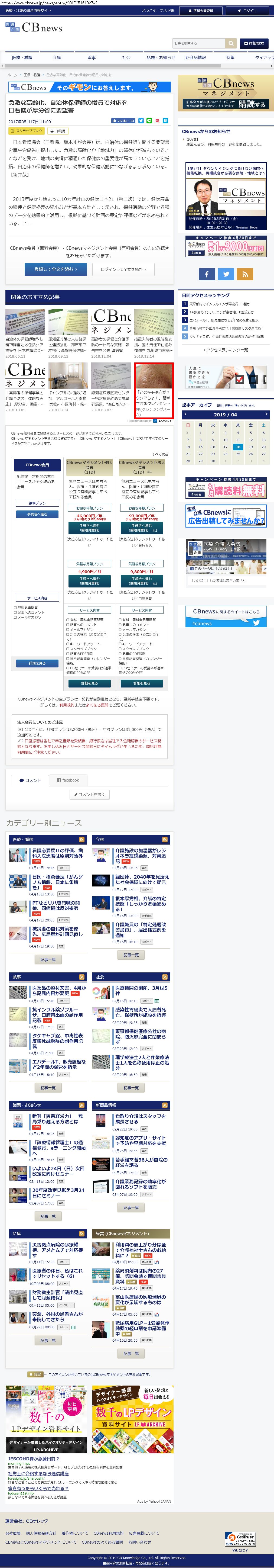
Task: Click 詳細を見る under CBnews会員 column
Action: (37, 663)
